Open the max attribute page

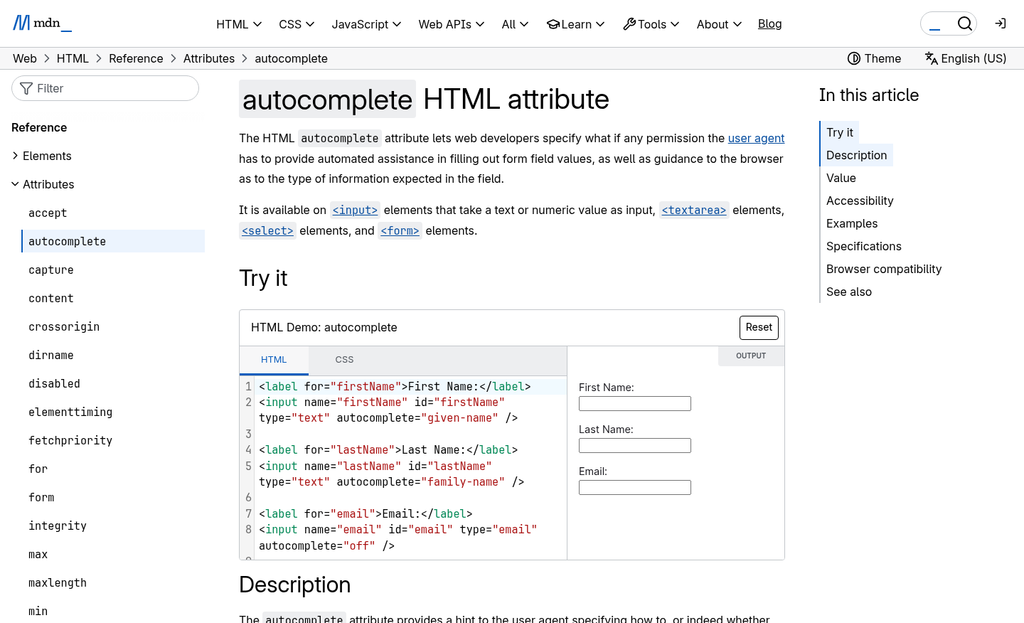tap(38, 554)
